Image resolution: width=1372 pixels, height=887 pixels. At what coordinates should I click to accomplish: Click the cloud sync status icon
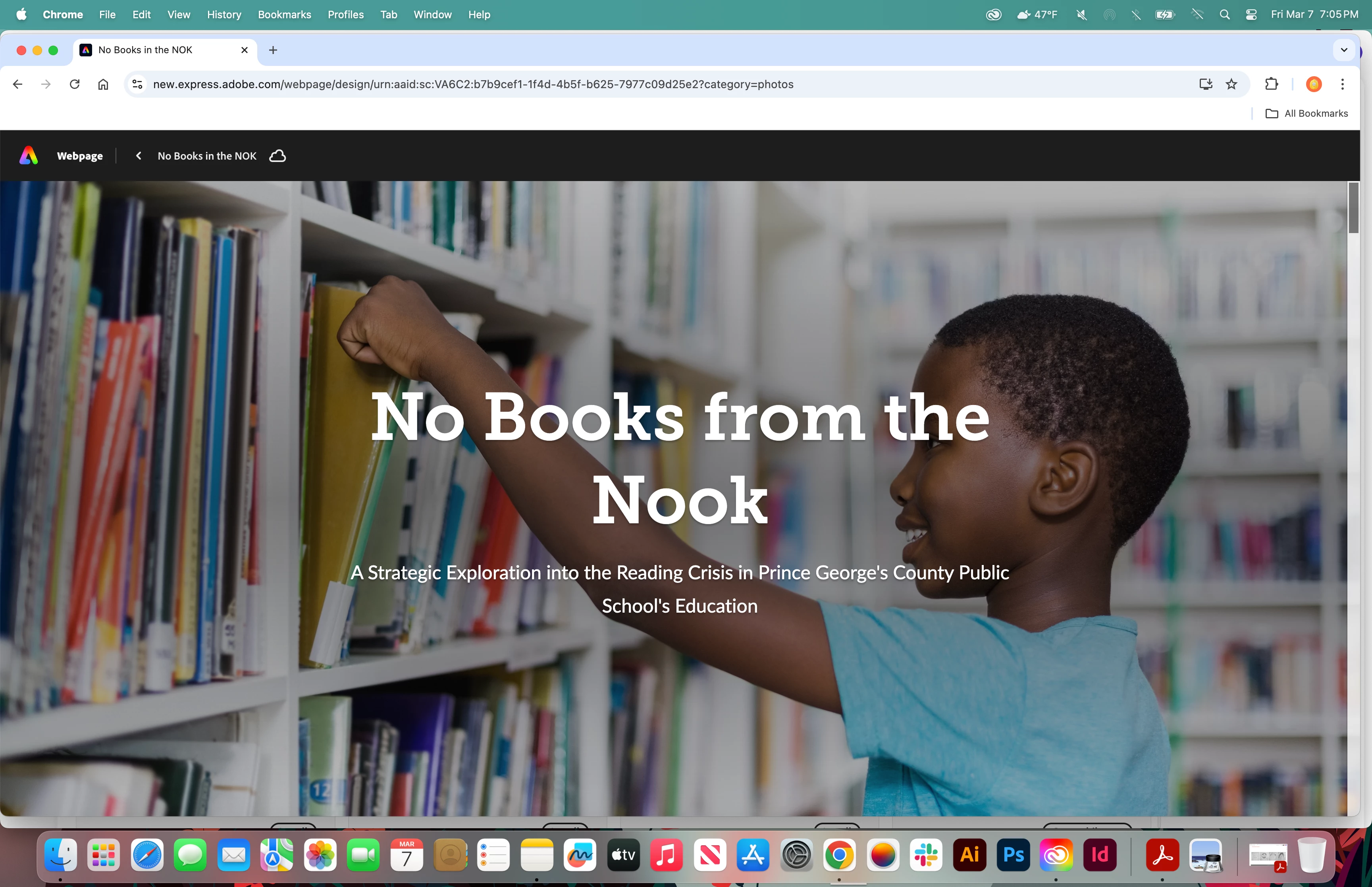click(277, 156)
